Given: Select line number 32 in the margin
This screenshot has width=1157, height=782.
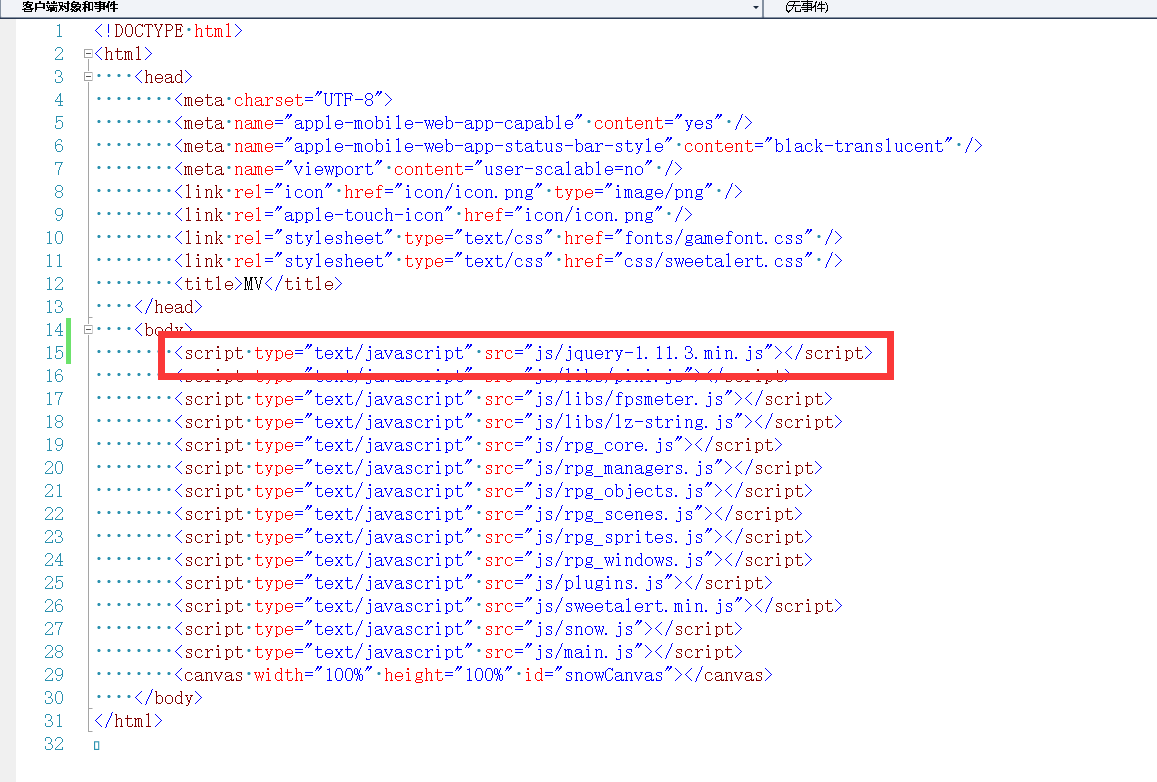Looking at the screenshot, I should coord(54,744).
